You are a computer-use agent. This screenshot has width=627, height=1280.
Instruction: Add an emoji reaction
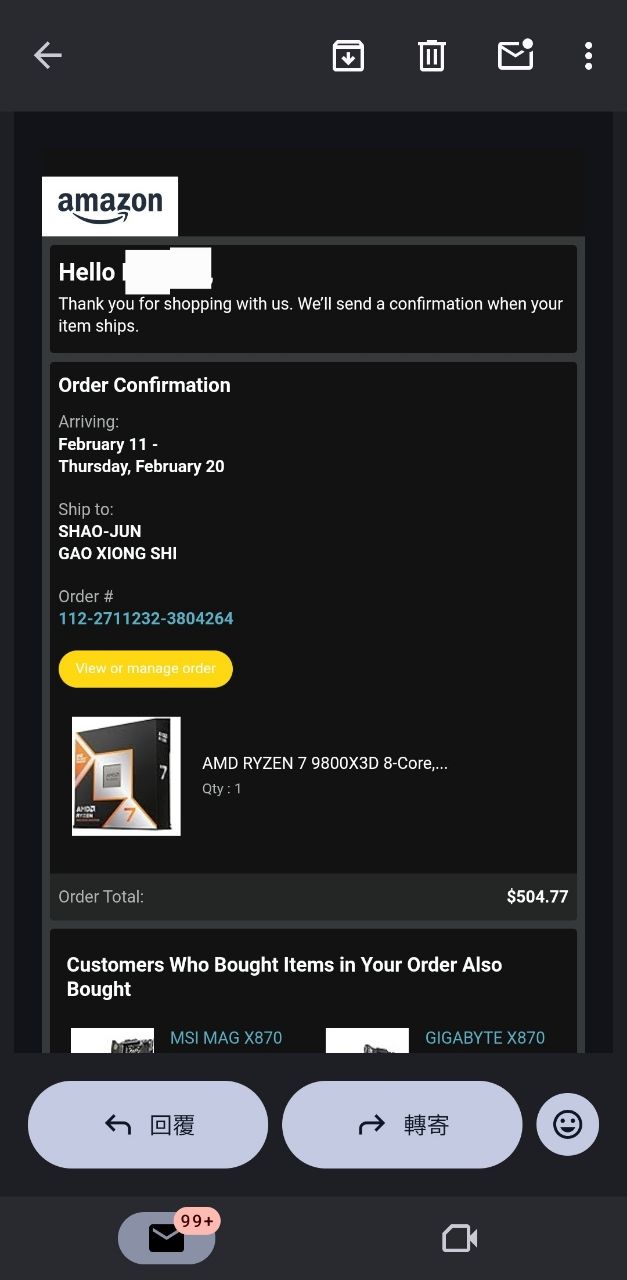pyautogui.click(x=567, y=1125)
